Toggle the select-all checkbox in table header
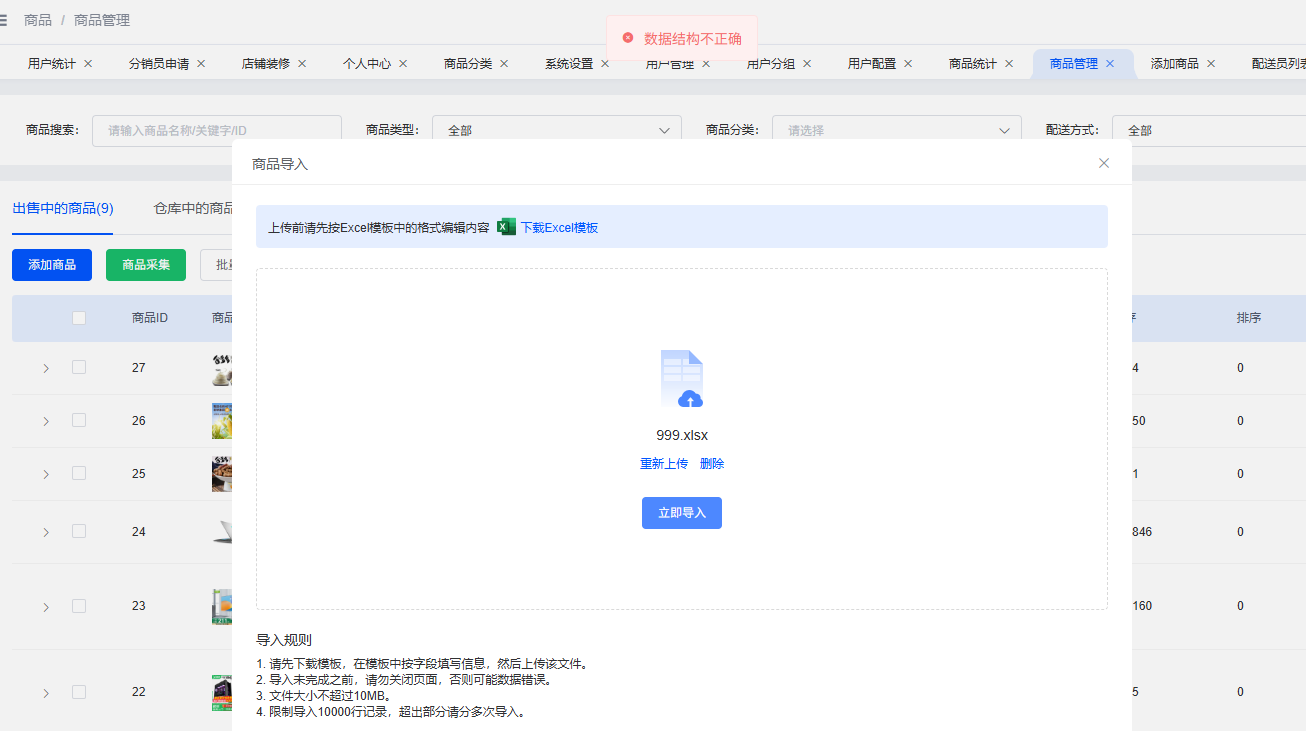 pyautogui.click(x=79, y=318)
